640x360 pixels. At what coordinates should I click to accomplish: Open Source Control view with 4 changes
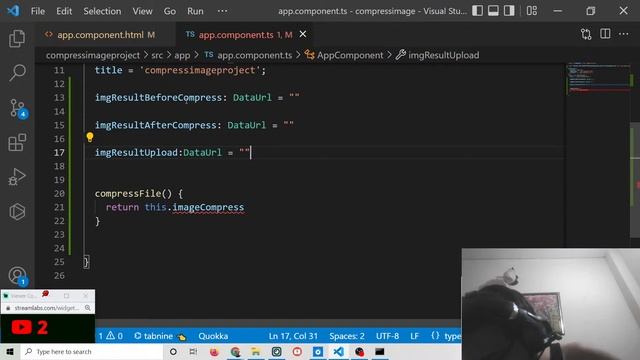[x=18, y=109]
